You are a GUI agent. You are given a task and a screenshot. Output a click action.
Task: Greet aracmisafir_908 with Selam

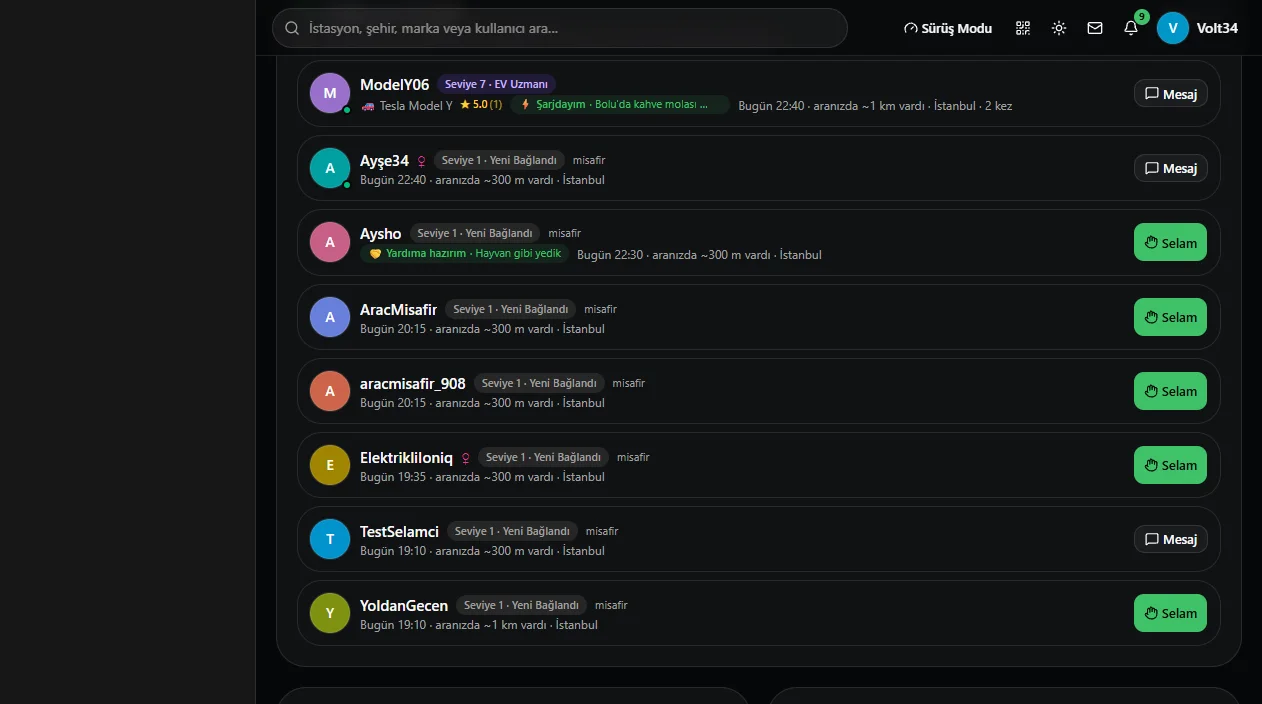[1170, 391]
